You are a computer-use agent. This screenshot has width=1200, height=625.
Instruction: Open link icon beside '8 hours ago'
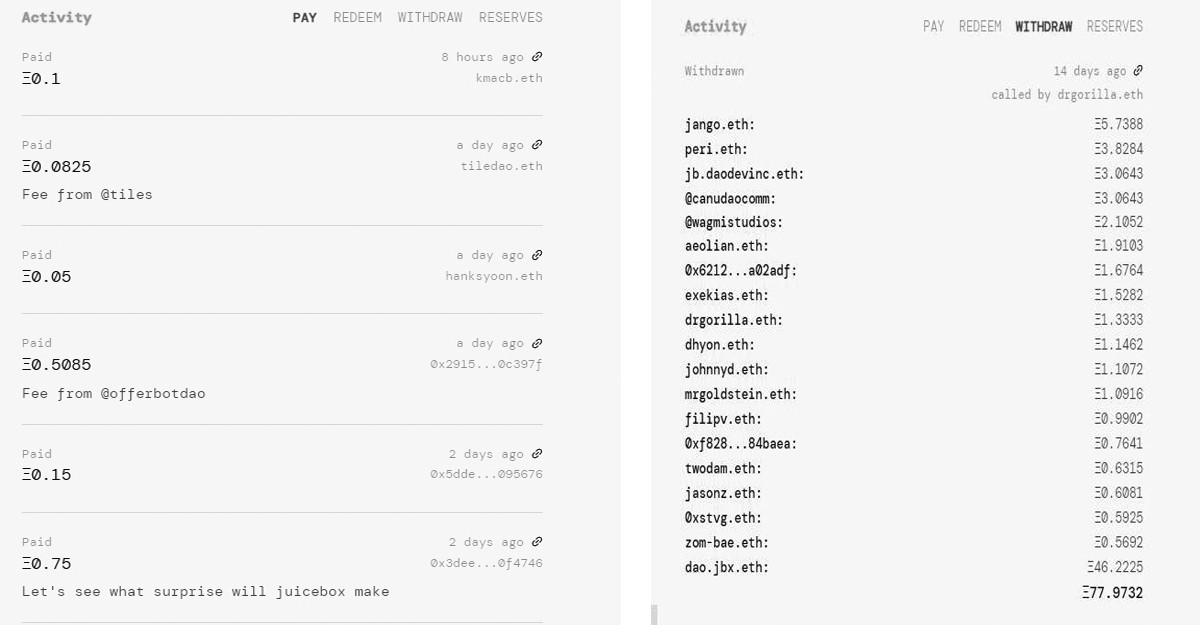537,57
